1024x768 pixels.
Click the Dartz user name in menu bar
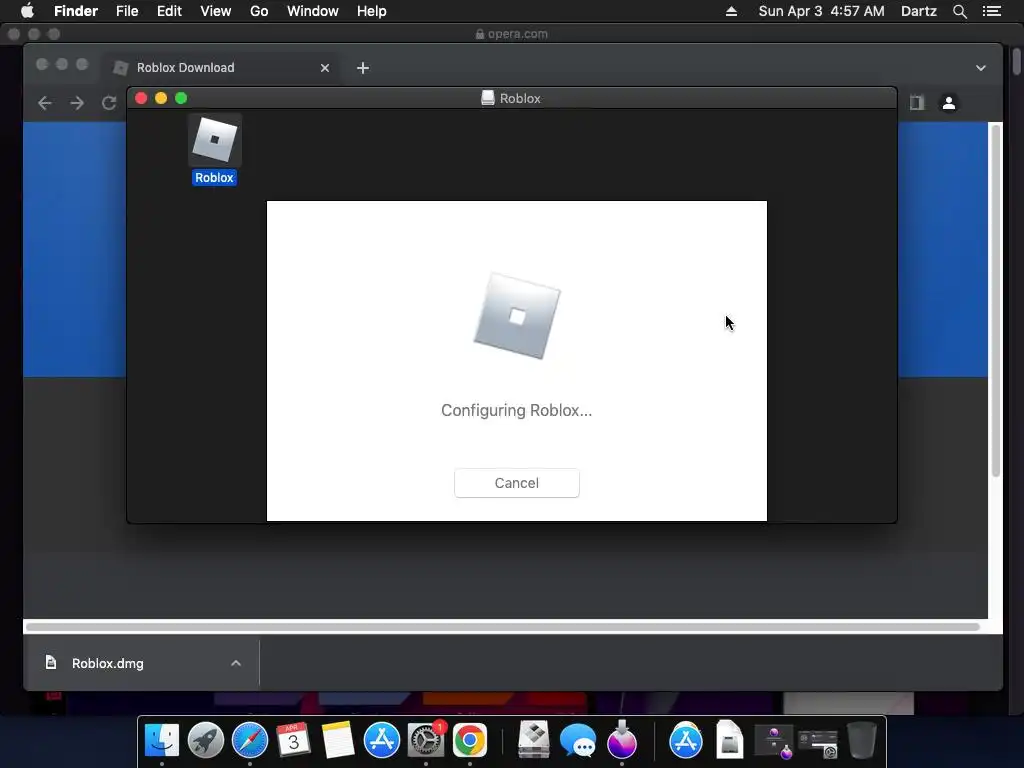pos(919,11)
